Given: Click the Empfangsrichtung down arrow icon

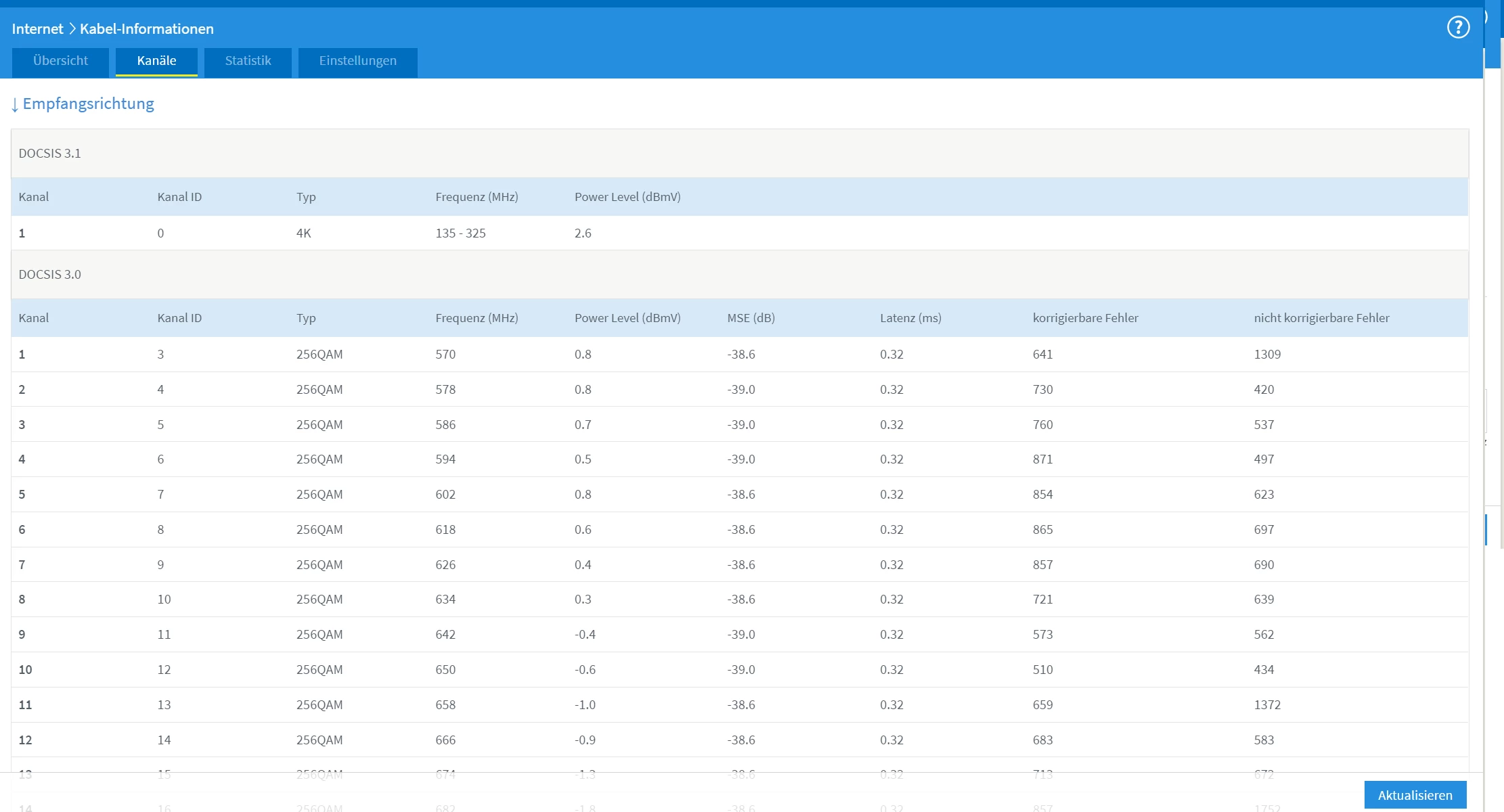Looking at the screenshot, I should [15, 105].
